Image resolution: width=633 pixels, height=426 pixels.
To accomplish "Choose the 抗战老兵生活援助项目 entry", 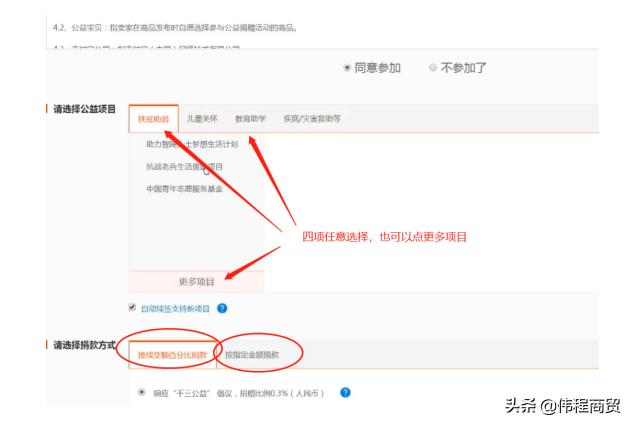I will pyautogui.click(x=184, y=166).
